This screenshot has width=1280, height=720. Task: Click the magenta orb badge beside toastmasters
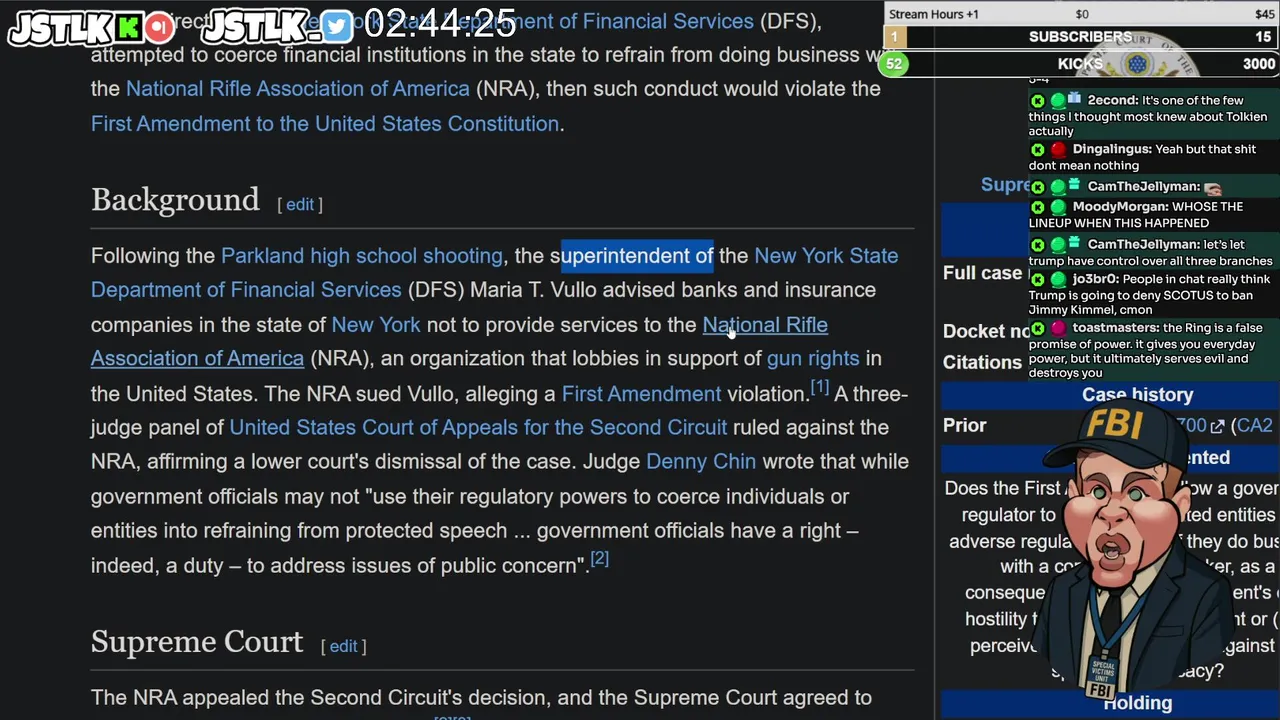[1058, 328]
